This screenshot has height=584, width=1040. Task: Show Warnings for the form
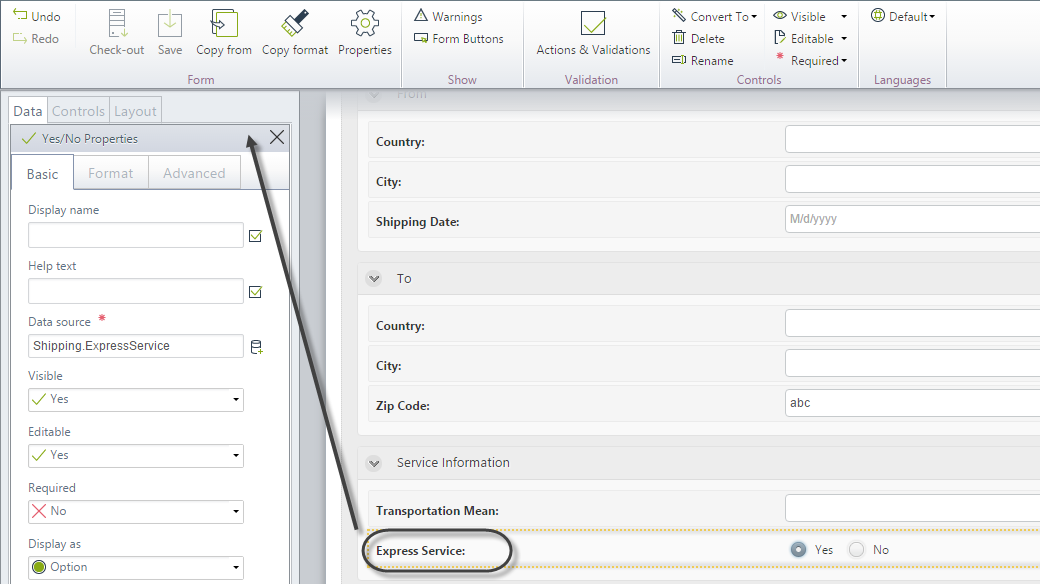click(x=448, y=16)
